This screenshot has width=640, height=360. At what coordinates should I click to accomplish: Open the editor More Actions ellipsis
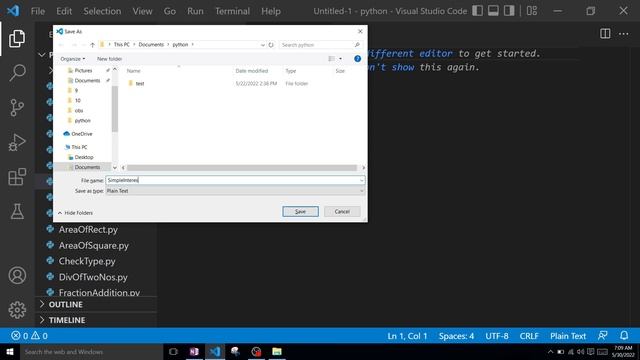[624, 33]
